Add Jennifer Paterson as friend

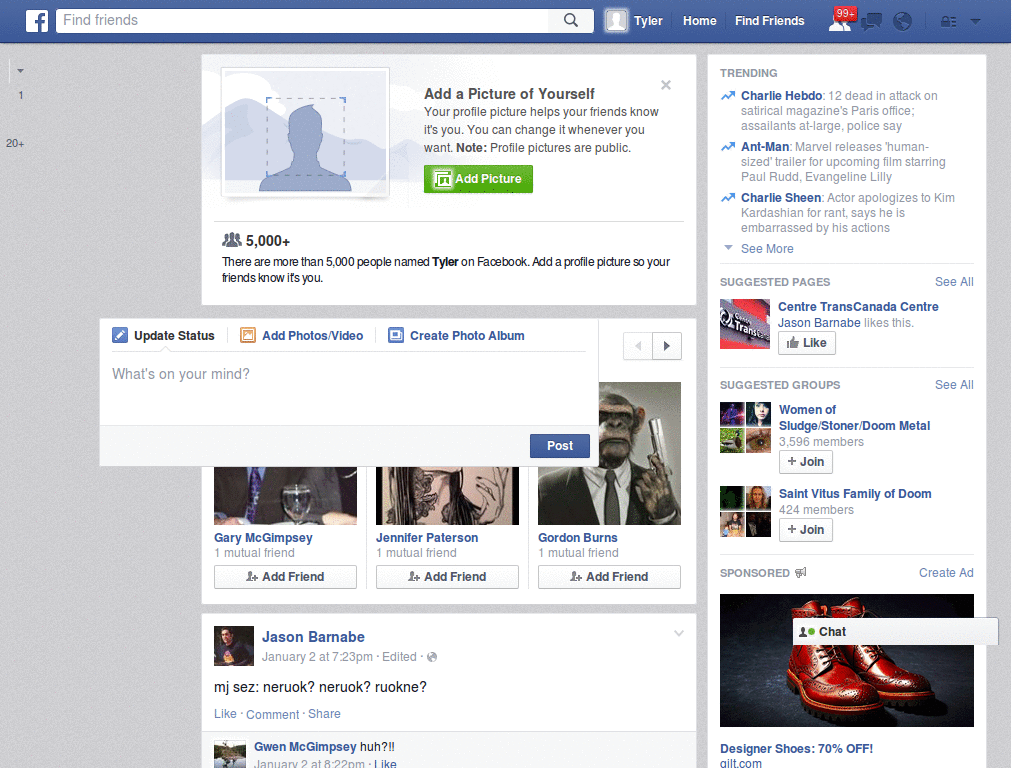point(447,577)
